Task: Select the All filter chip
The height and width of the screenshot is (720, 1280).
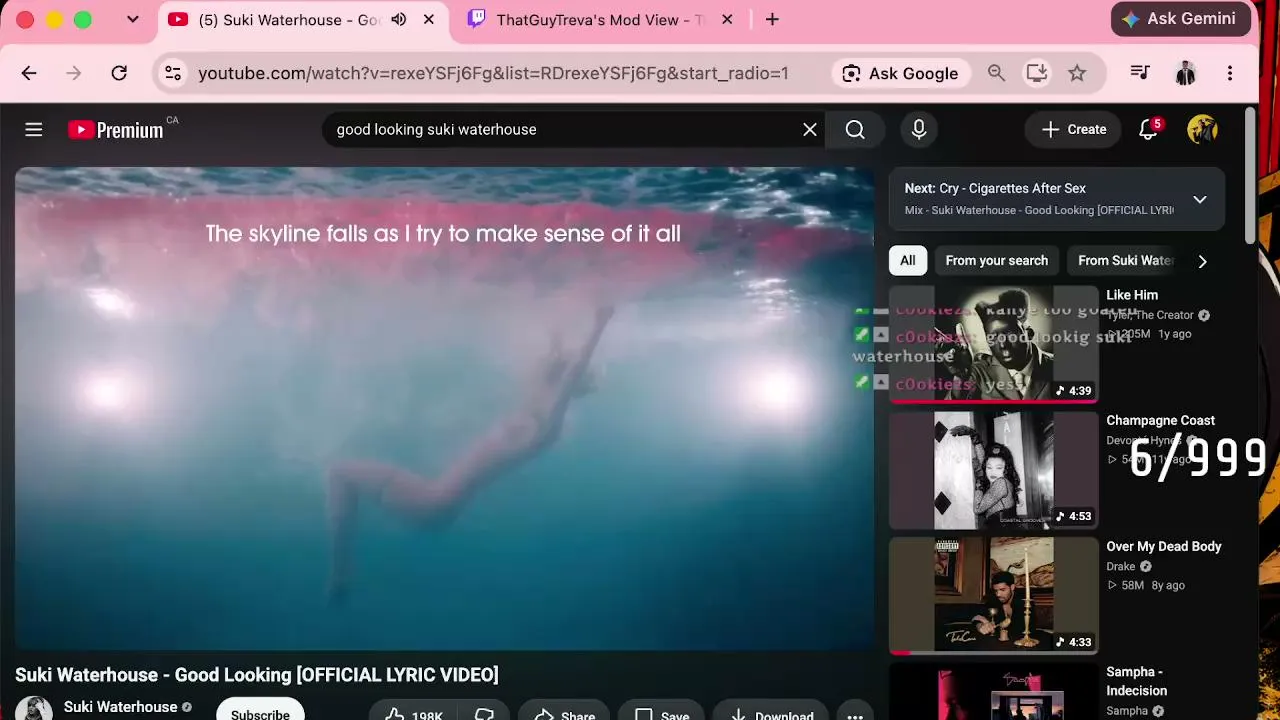Action: [908, 261]
